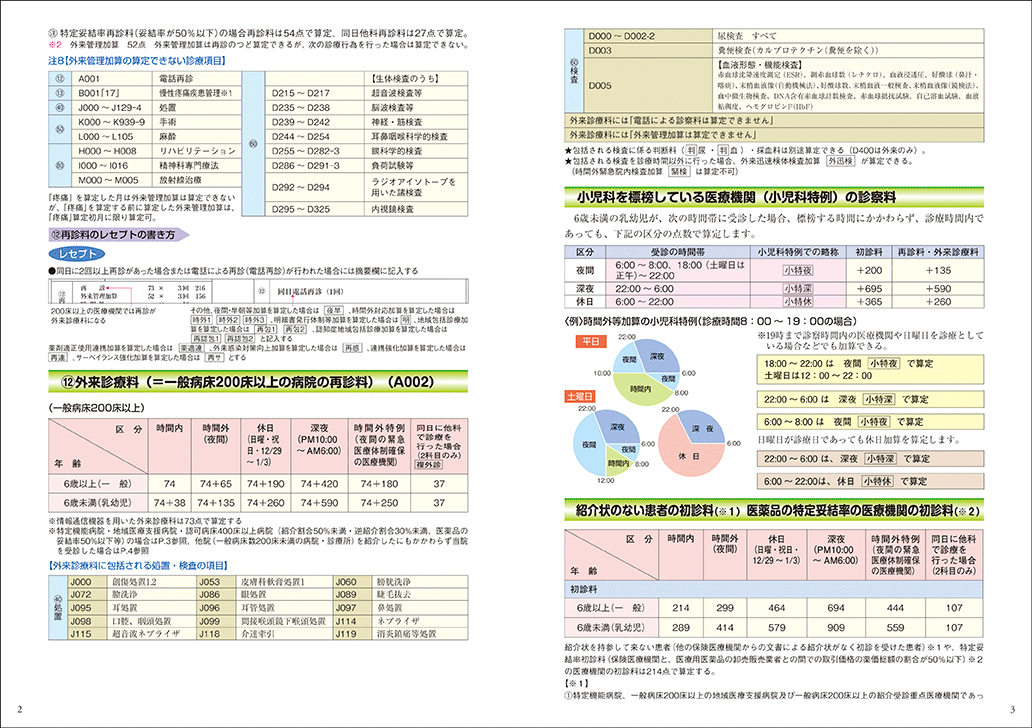The width and height of the screenshot is (1032, 728).
Task: Click the purple heading ⑫再診料のレセプトの書き方
Action: [119, 234]
